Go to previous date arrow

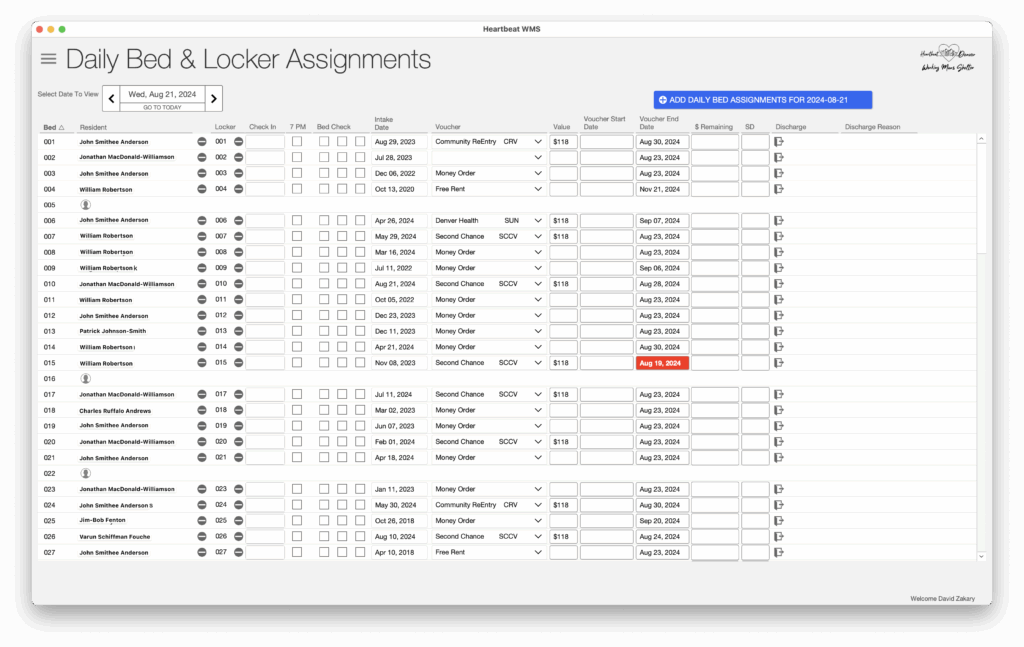[x=112, y=99]
